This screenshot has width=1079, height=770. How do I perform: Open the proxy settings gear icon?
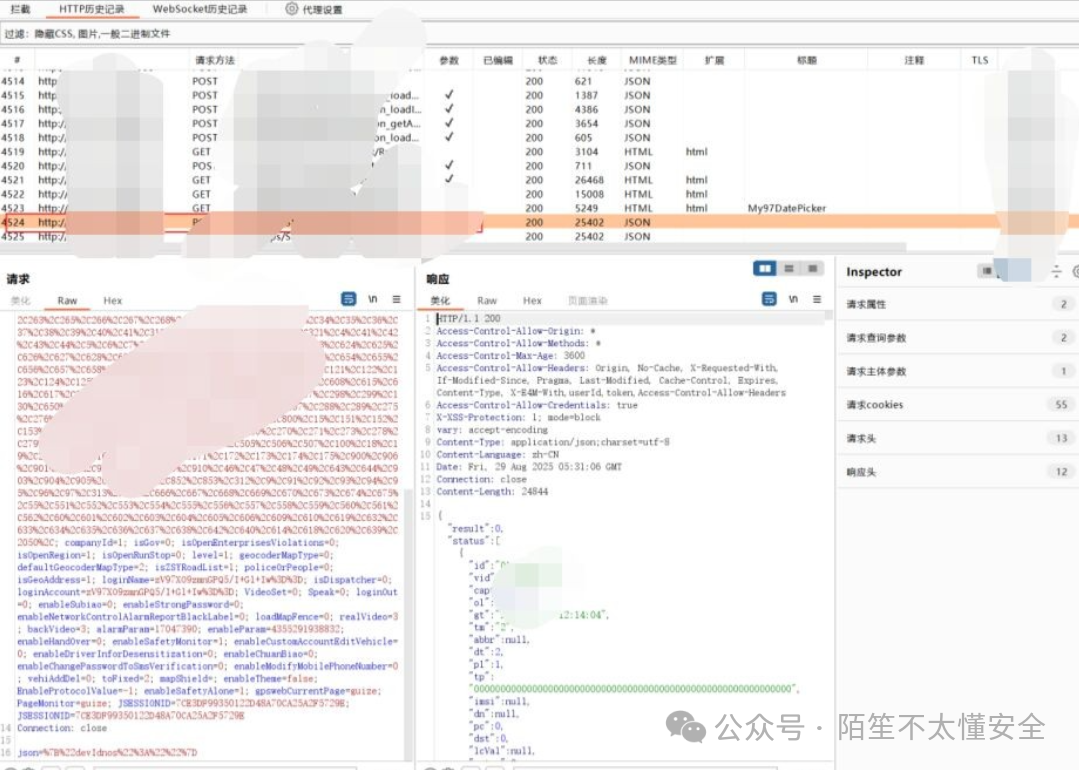click(x=290, y=9)
